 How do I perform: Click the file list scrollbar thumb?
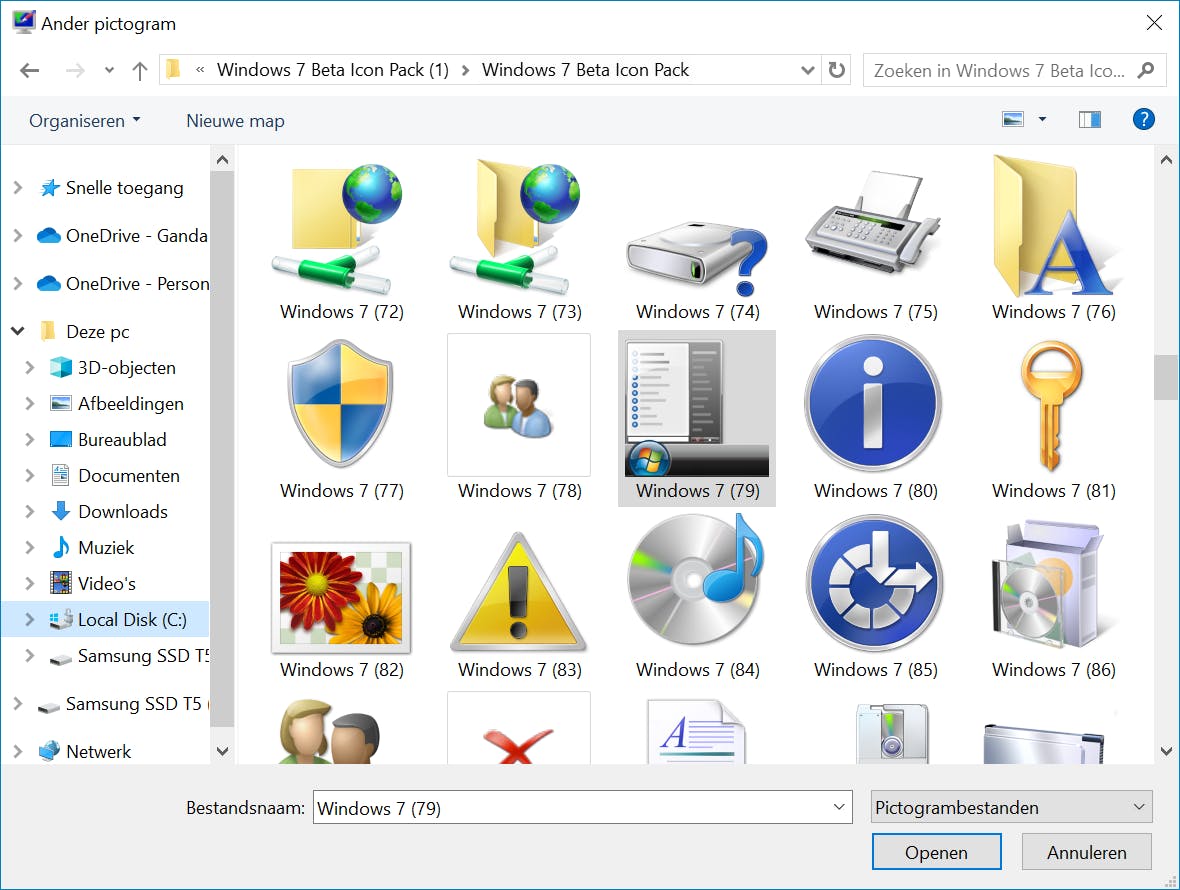[x=1166, y=376]
